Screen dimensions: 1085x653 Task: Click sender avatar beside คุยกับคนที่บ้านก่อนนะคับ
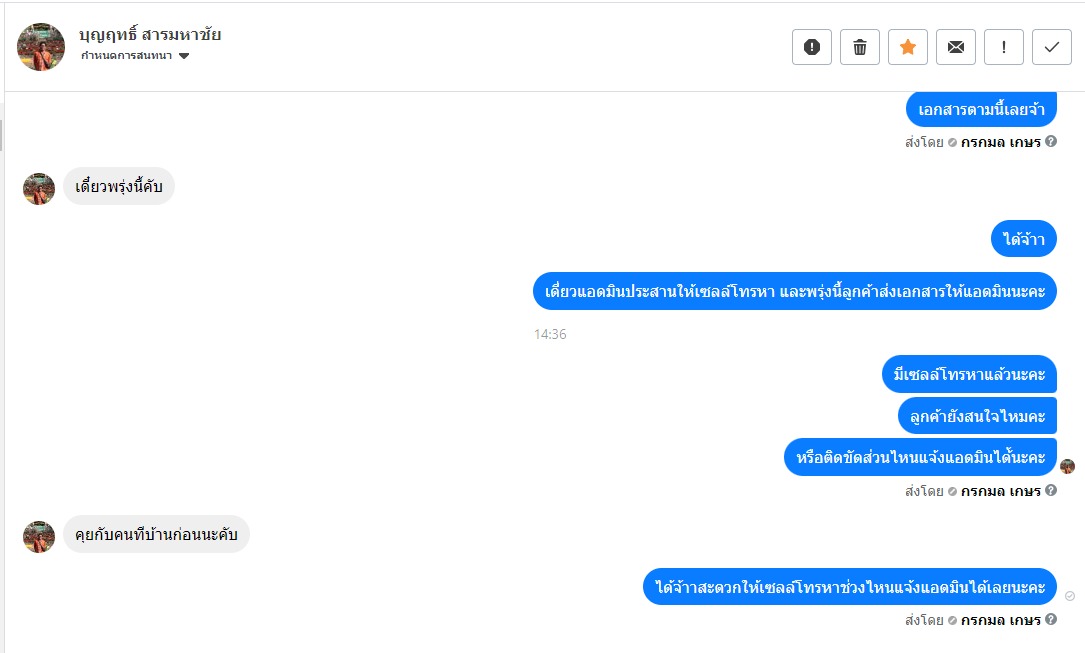click(x=39, y=537)
